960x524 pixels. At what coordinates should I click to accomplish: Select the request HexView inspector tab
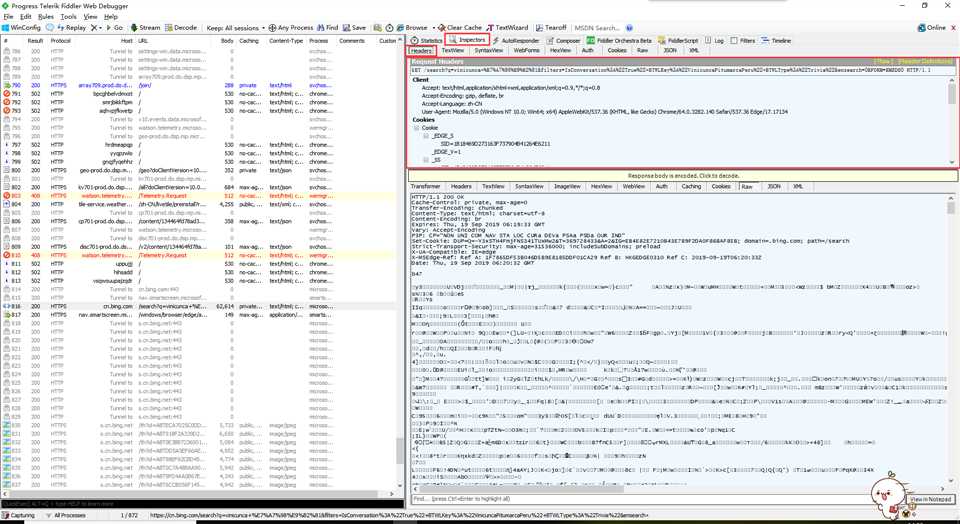click(560, 51)
